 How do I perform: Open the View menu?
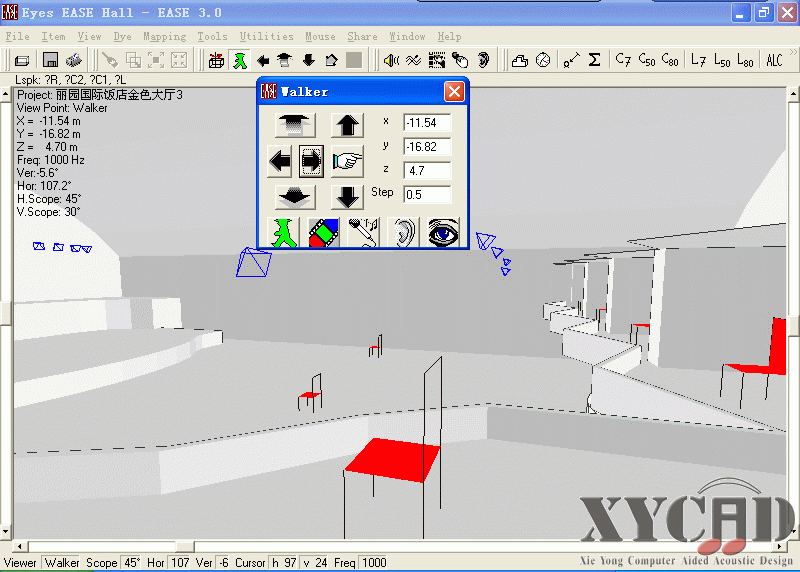coord(89,36)
